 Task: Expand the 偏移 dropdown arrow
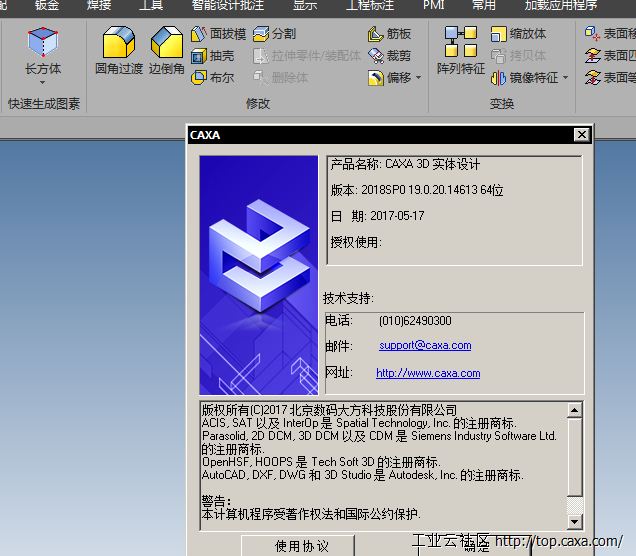pyautogui.click(x=419, y=77)
